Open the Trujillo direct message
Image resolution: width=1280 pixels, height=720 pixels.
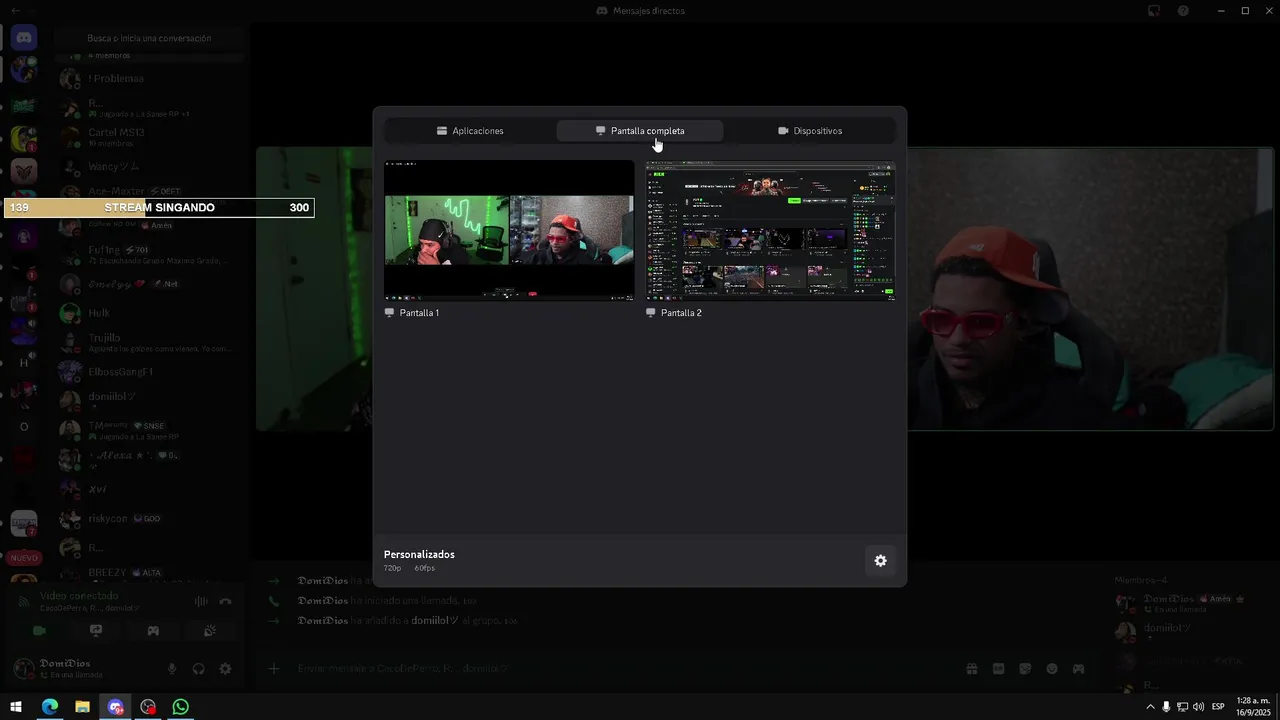tap(150, 343)
